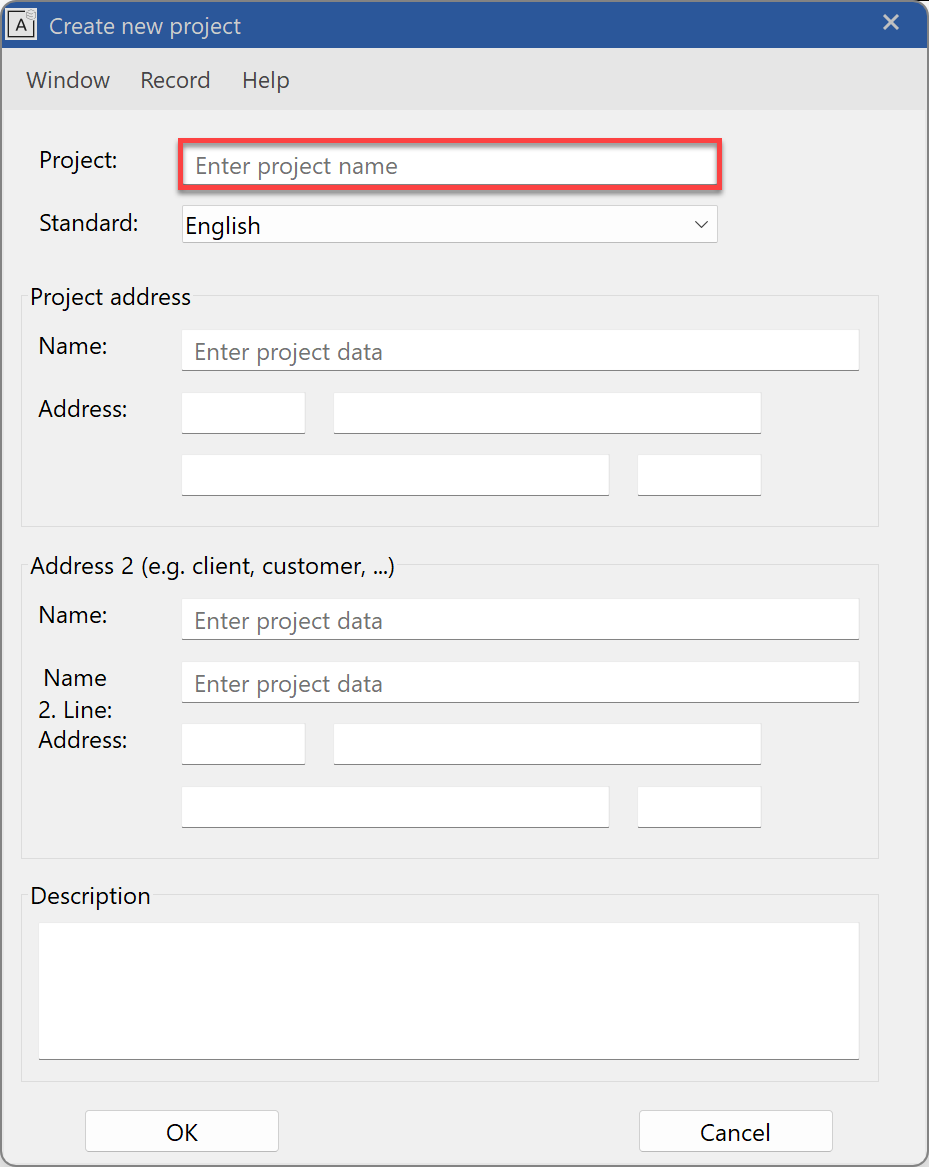Click last short Address box in Project address
The width and height of the screenshot is (929, 1167).
tap(699, 475)
